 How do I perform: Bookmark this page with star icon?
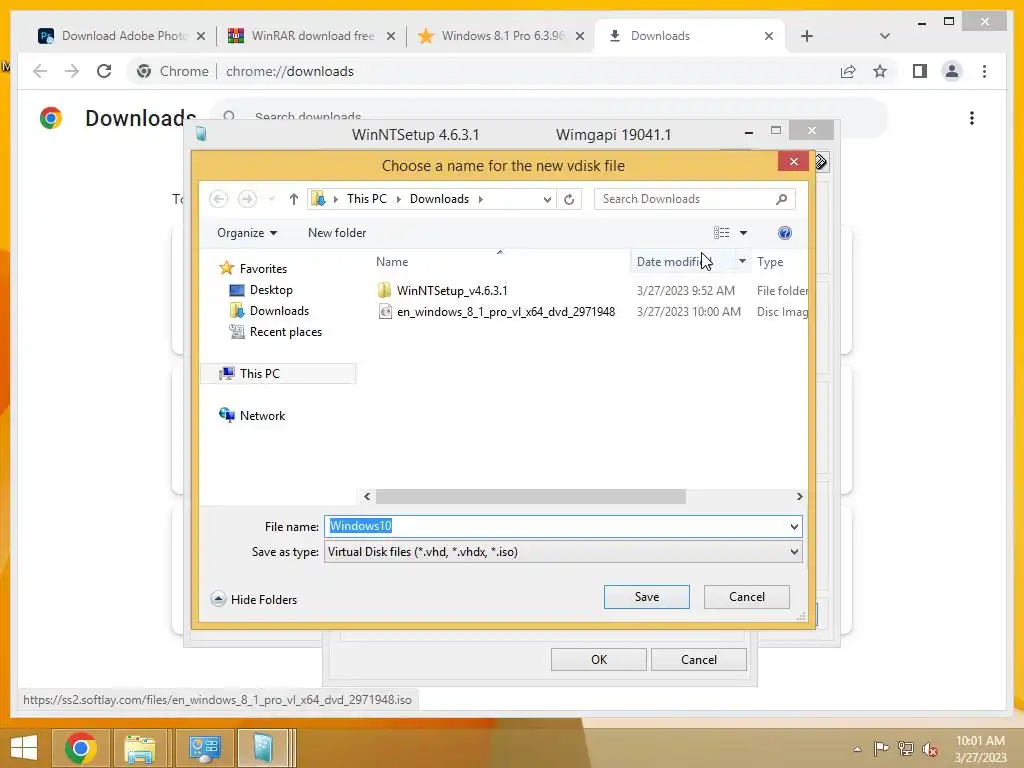coord(880,71)
